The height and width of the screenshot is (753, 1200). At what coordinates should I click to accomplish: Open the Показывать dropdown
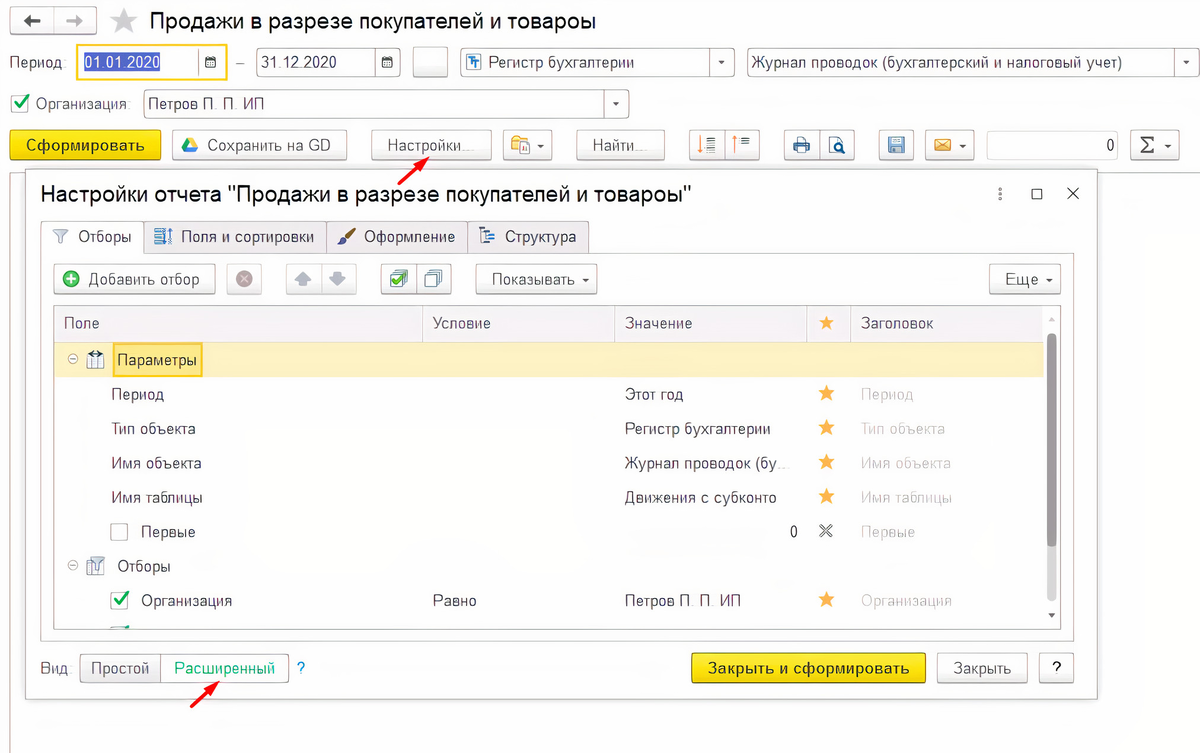click(x=536, y=279)
